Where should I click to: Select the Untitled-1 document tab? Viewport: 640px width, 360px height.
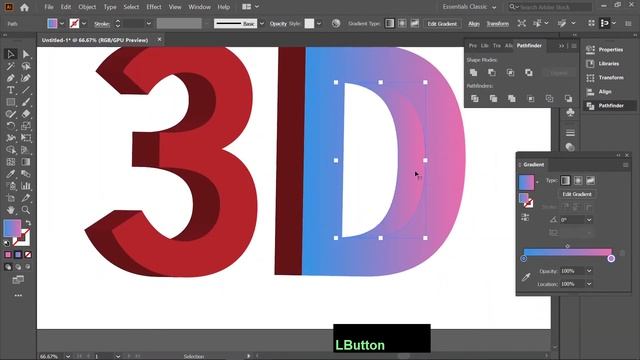pyautogui.click(x=95, y=40)
